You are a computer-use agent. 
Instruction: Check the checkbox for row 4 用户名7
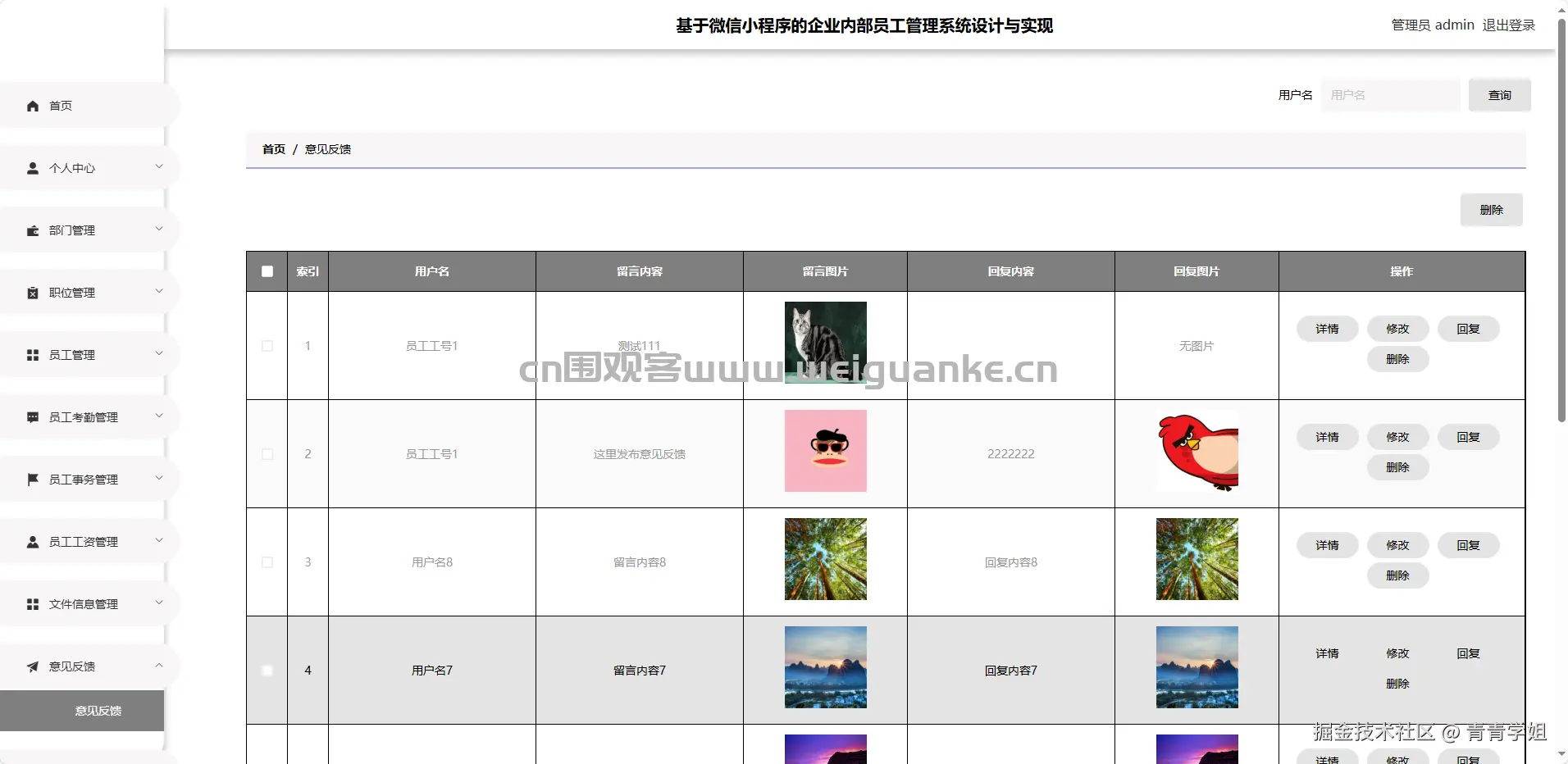coord(267,671)
